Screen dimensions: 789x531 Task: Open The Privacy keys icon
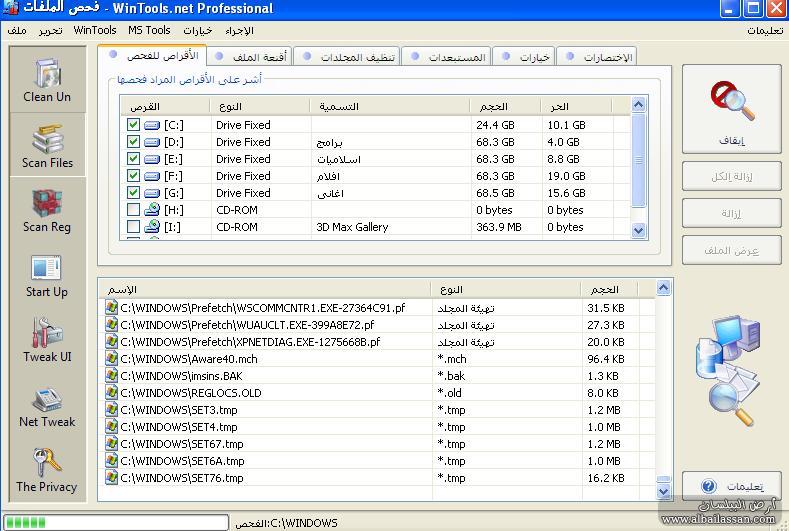click(x=47, y=462)
